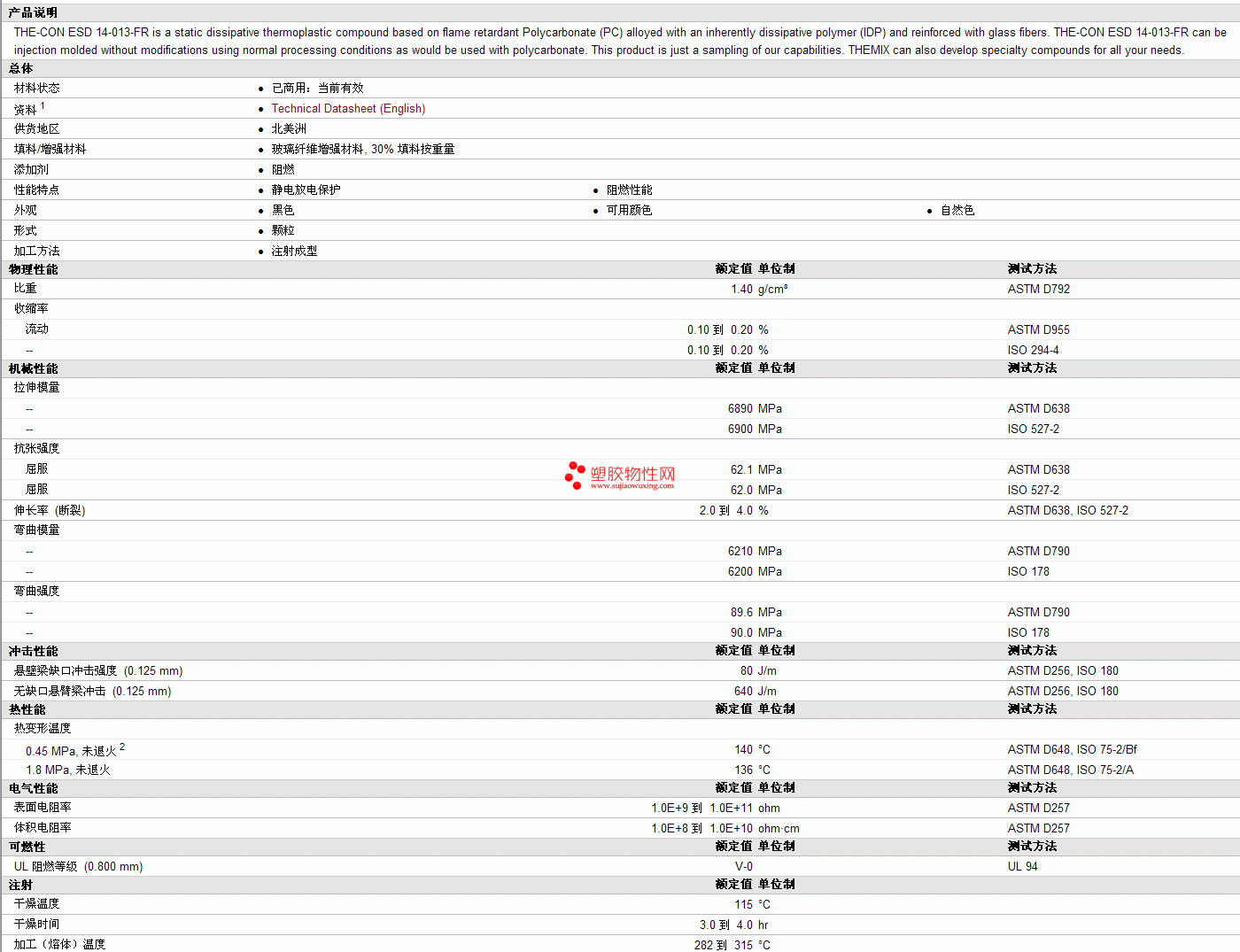The height and width of the screenshot is (952, 1240).
Task: Click the 640 J/m impact value
Action: coord(756,691)
